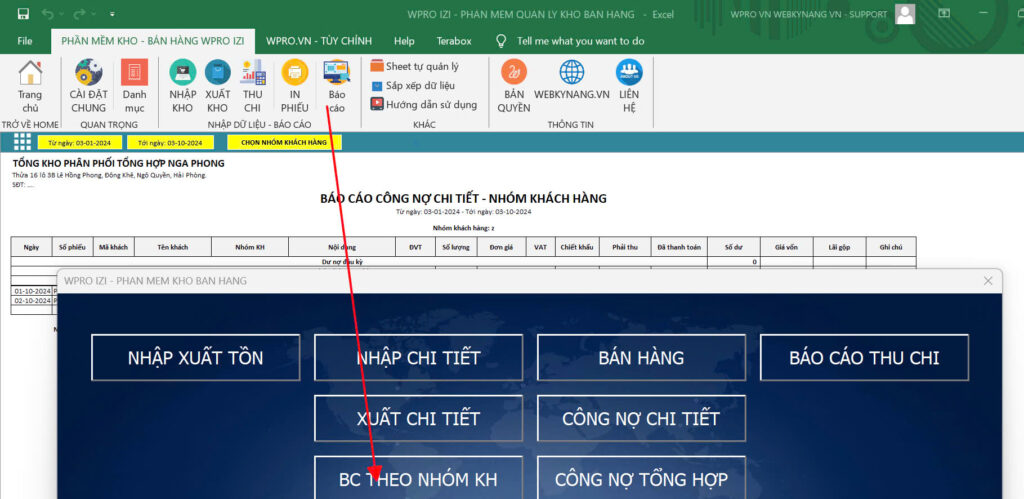Click the Trang chủ home icon
The height and width of the screenshot is (499, 1024).
click(x=31, y=84)
